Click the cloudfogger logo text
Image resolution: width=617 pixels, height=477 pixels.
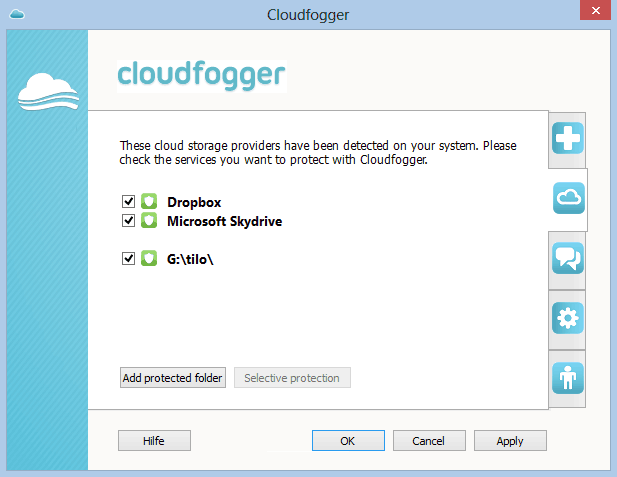(x=201, y=74)
